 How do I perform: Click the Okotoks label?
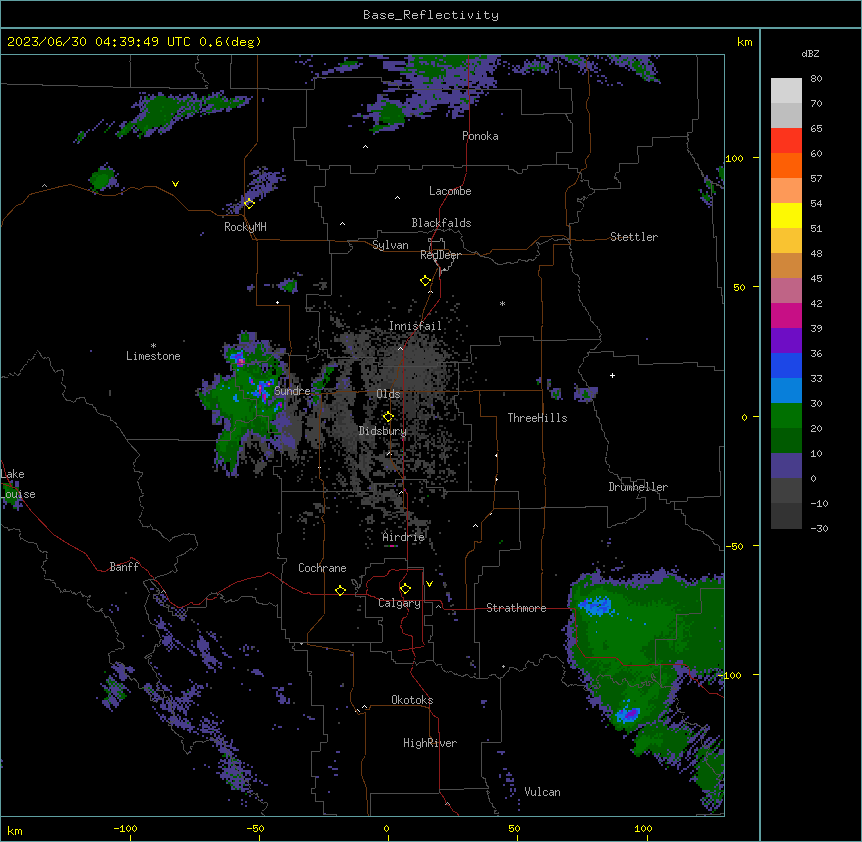(412, 700)
